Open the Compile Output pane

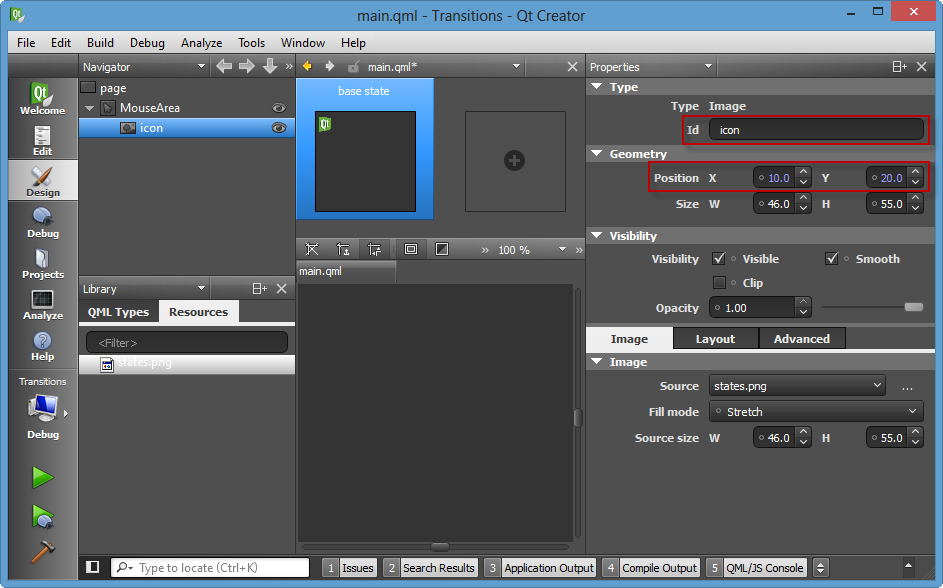point(650,568)
